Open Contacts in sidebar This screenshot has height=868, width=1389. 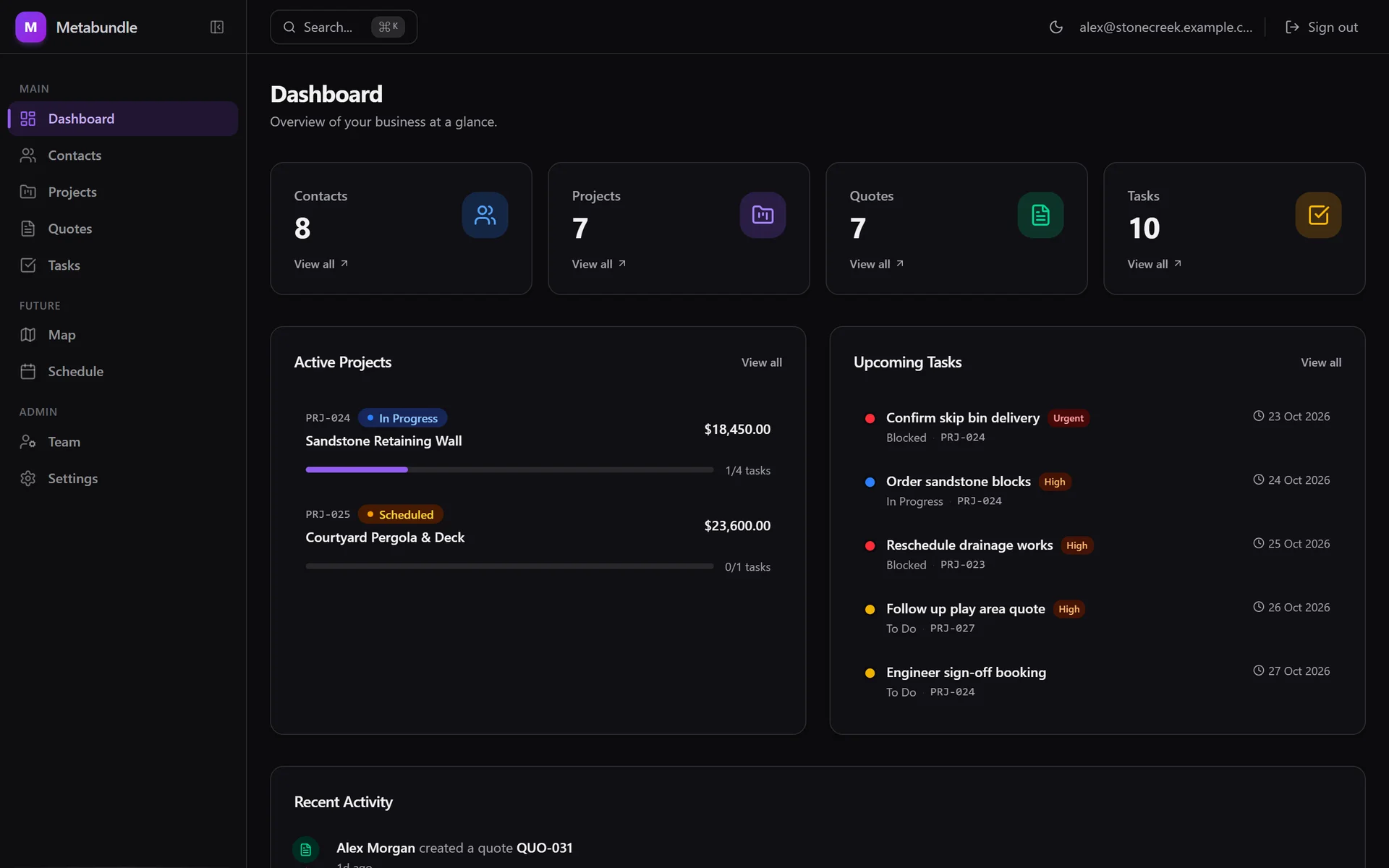click(123, 156)
